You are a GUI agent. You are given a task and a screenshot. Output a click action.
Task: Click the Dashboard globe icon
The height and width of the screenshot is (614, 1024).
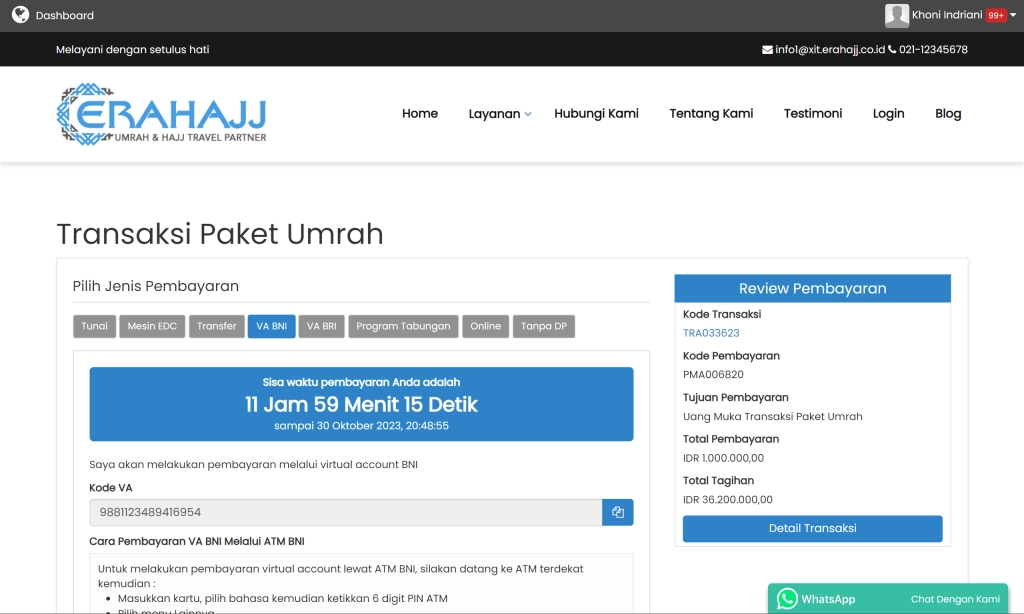tap(21, 14)
